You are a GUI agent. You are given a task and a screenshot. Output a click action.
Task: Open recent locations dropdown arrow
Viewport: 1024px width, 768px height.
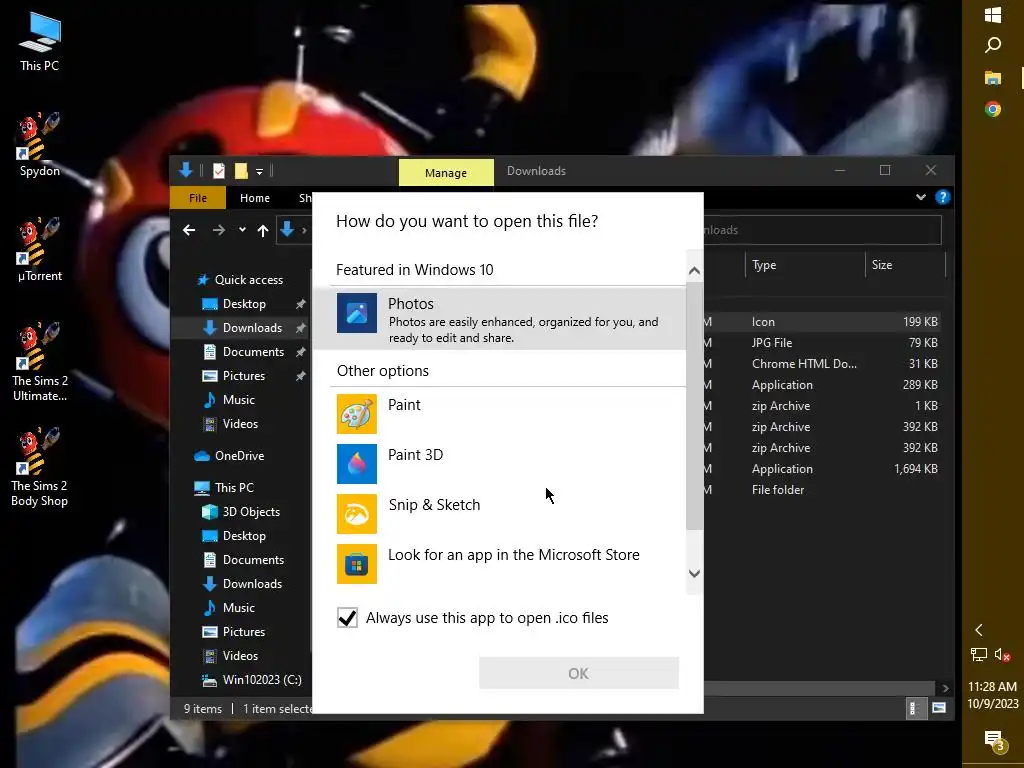point(242,230)
